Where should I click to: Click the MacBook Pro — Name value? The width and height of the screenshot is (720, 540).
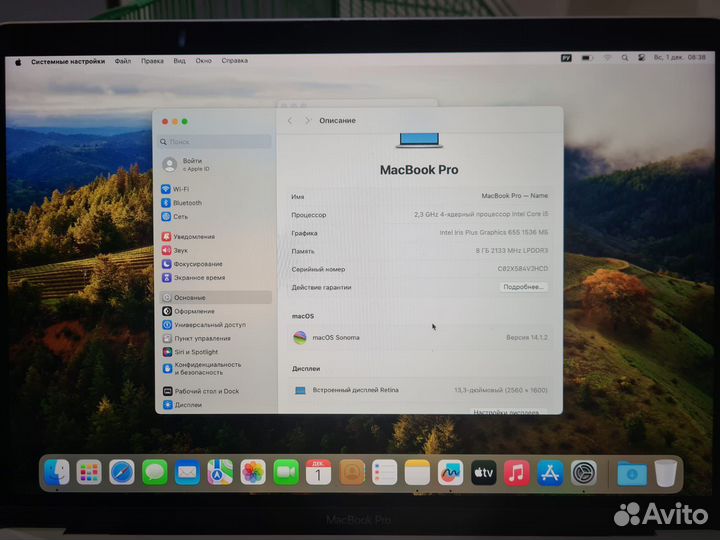point(514,196)
